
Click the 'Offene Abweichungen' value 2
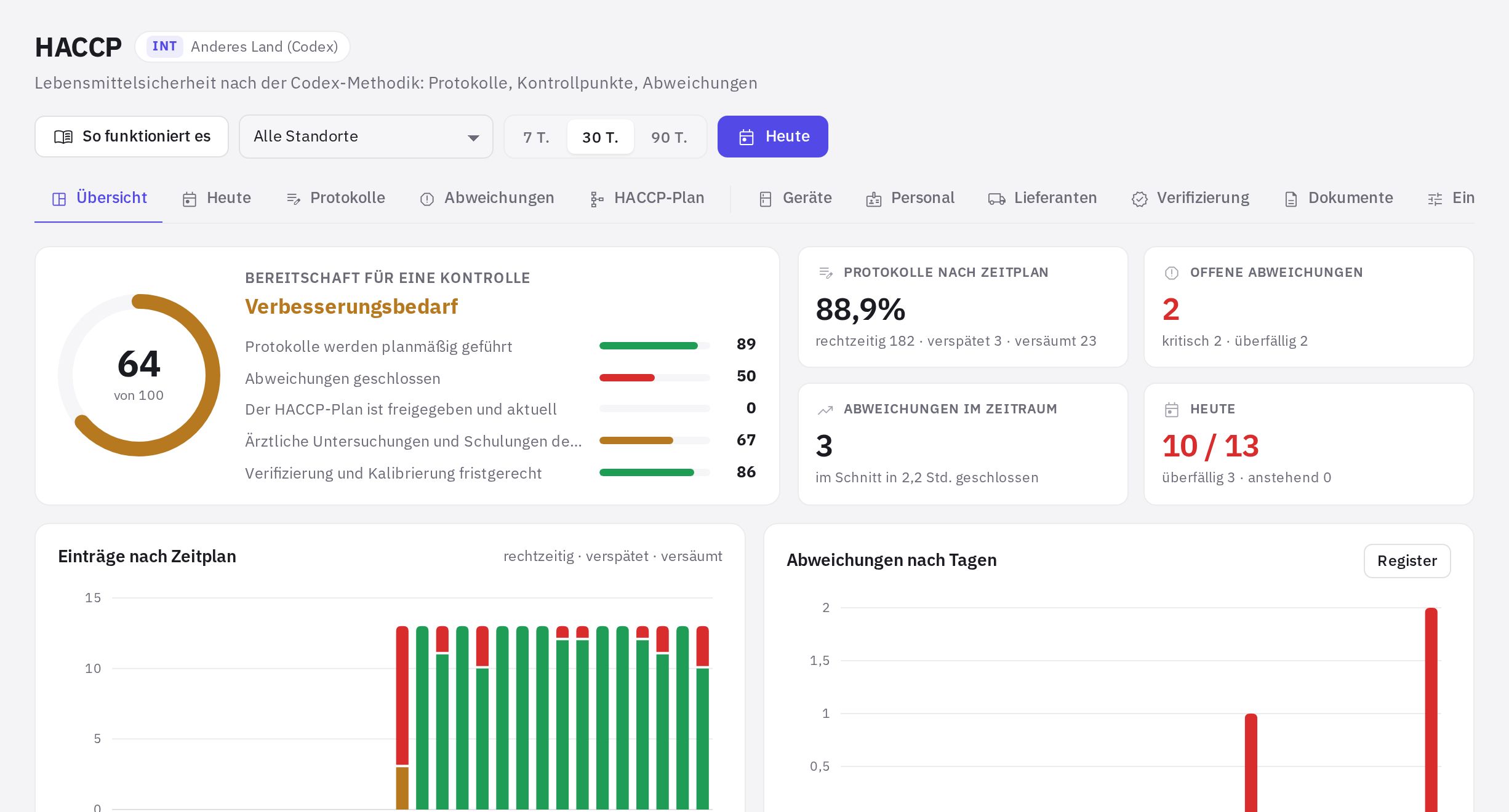coord(1171,309)
